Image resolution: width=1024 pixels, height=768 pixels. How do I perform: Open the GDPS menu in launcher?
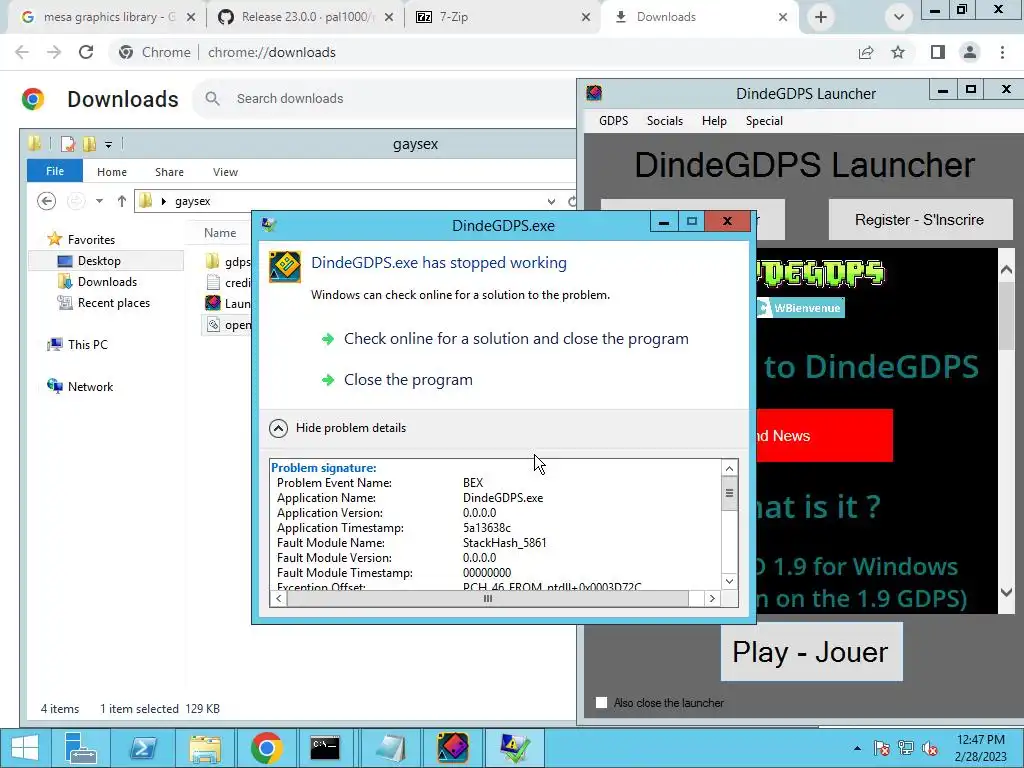[613, 121]
